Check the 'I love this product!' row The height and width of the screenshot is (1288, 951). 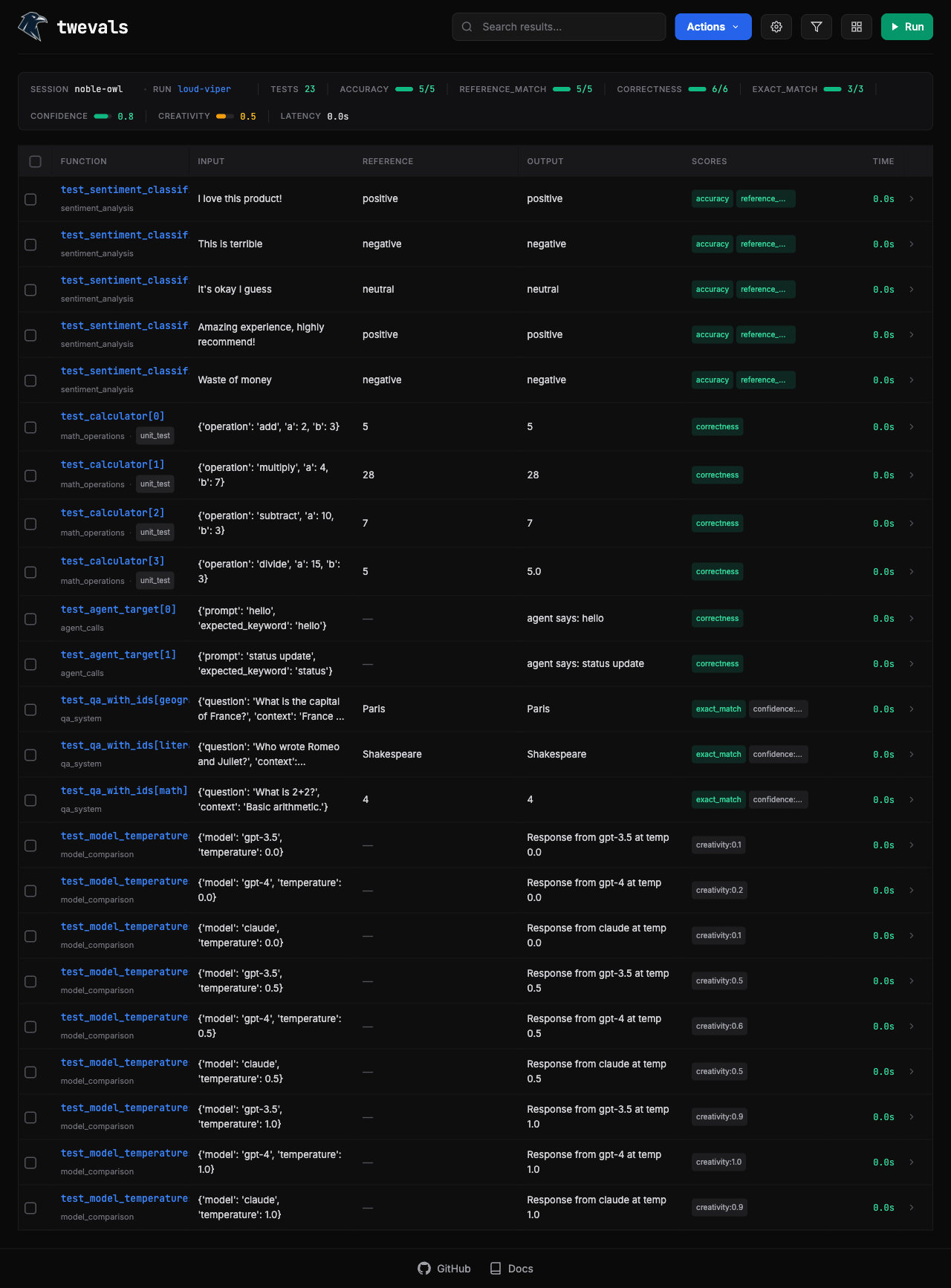coord(30,199)
